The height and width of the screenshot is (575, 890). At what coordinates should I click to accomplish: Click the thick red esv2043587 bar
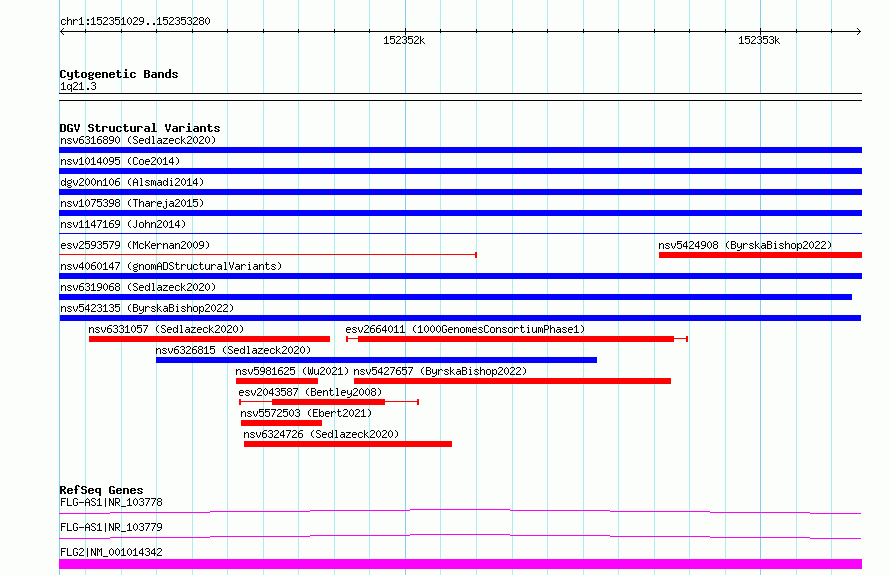[x=329, y=402]
